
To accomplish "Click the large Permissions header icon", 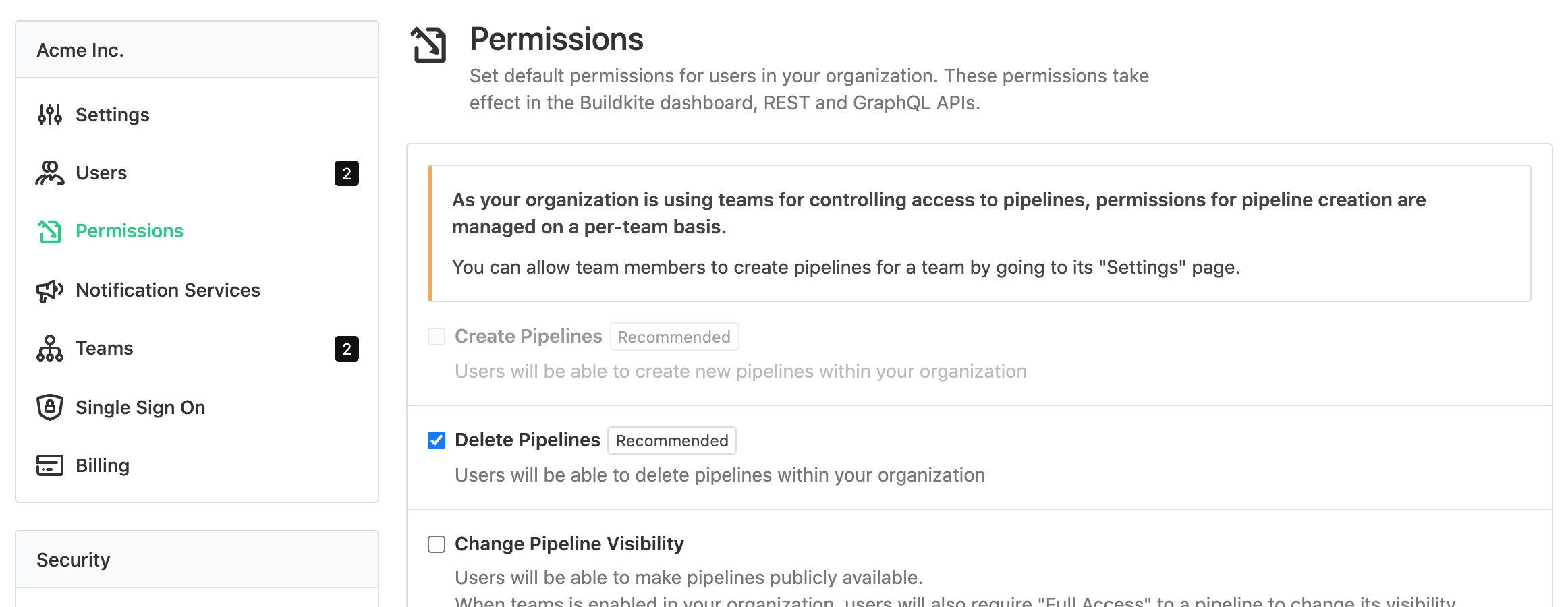I will 429,45.
